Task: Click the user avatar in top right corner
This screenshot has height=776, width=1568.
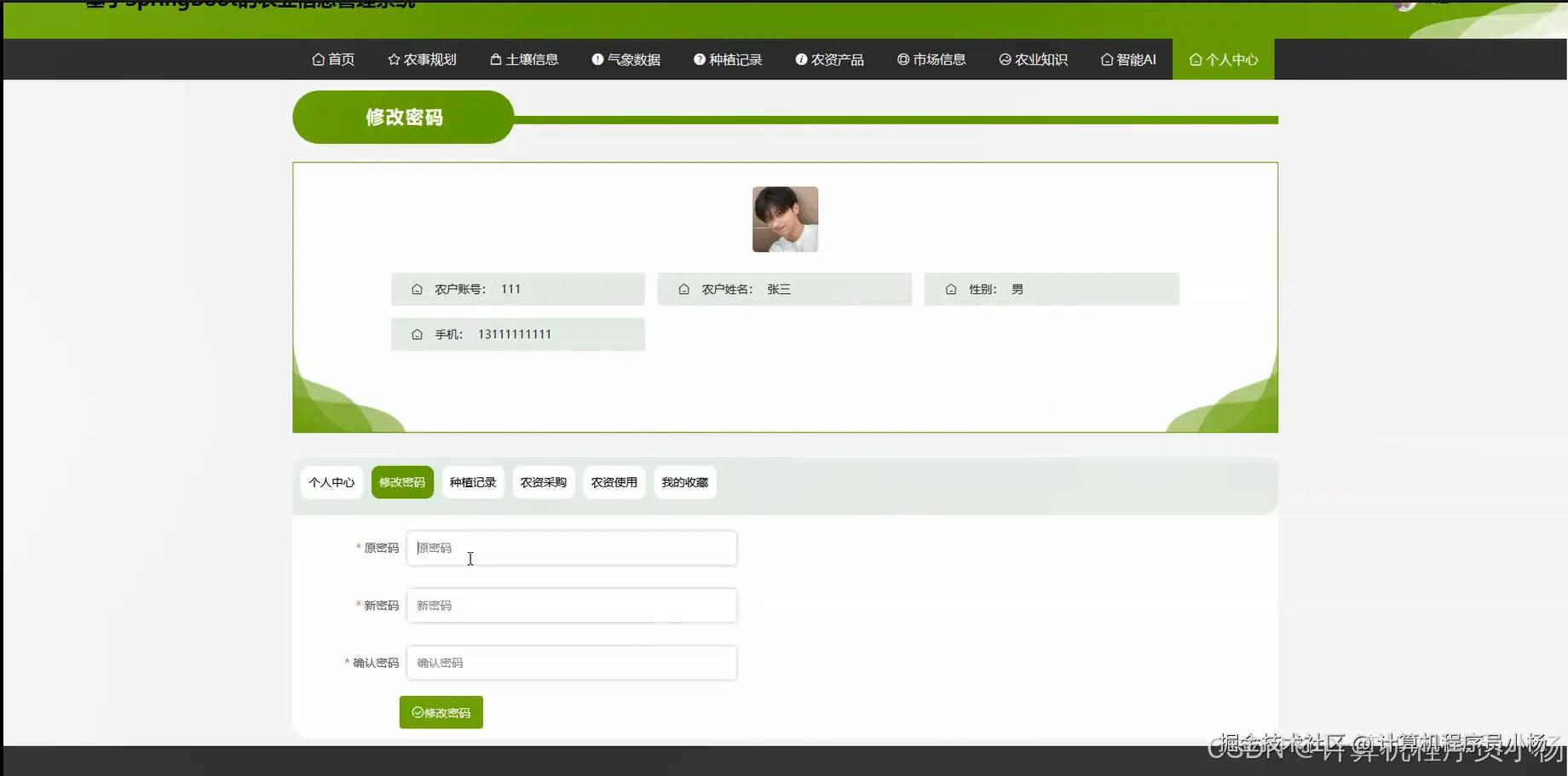Action: pyautogui.click(x=1404, y=5)
